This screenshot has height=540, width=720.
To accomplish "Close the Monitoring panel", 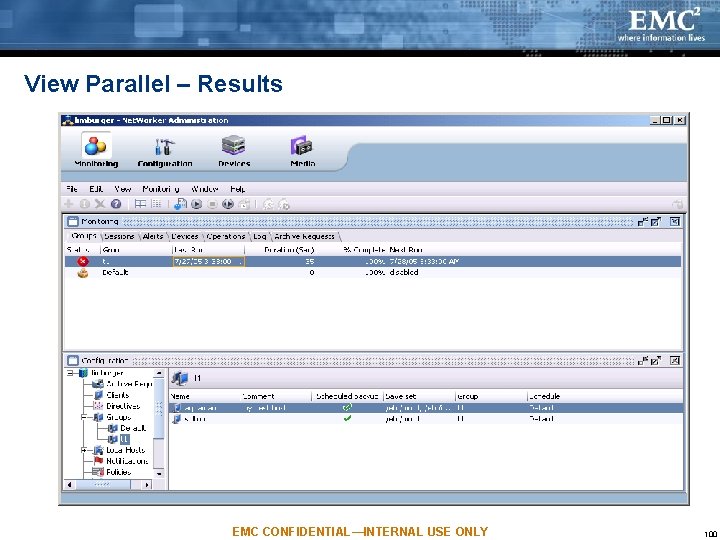I will 674,222.
